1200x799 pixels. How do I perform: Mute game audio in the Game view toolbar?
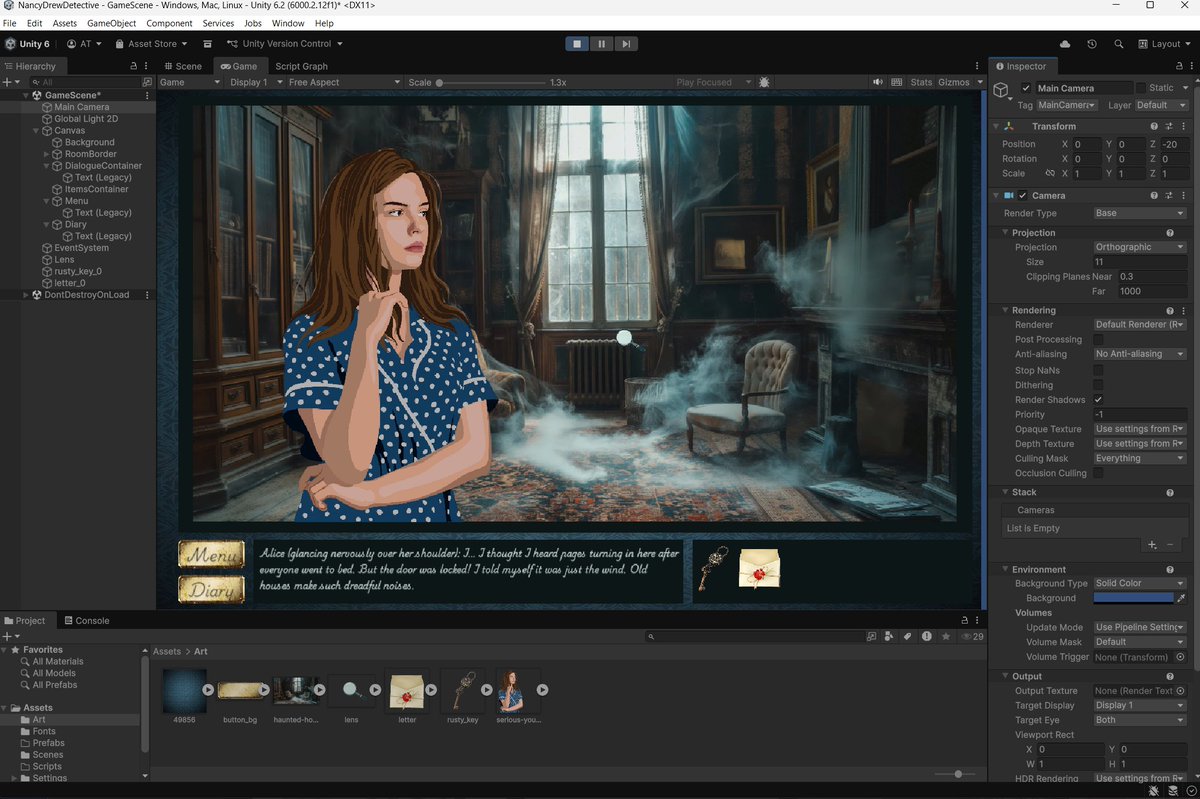878,81
